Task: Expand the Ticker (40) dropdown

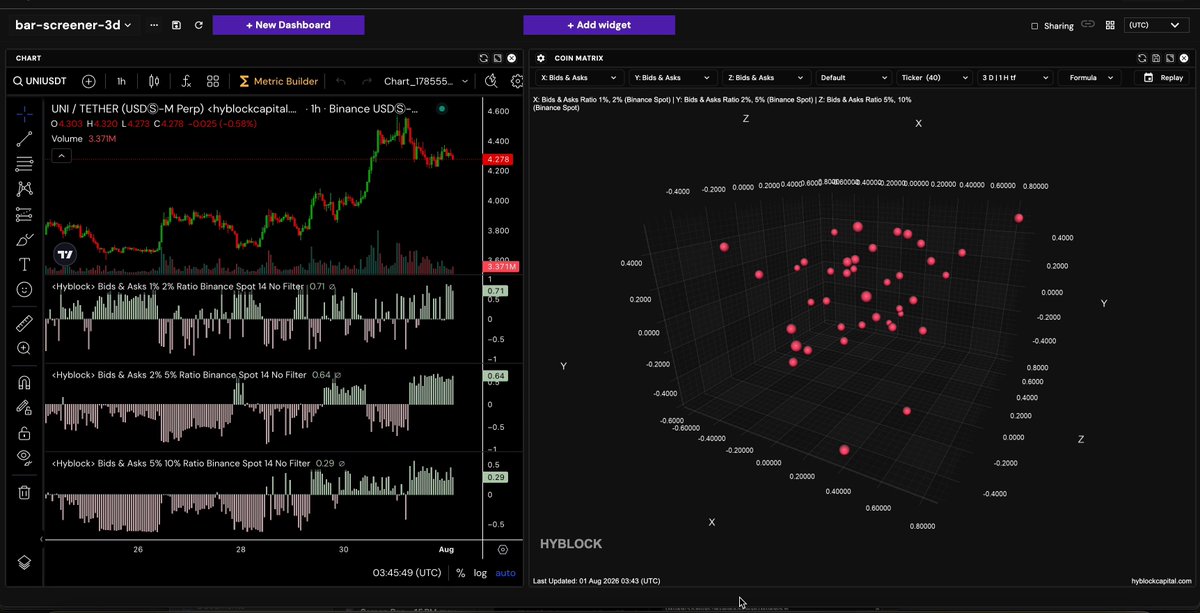Action: pos(933,77)
